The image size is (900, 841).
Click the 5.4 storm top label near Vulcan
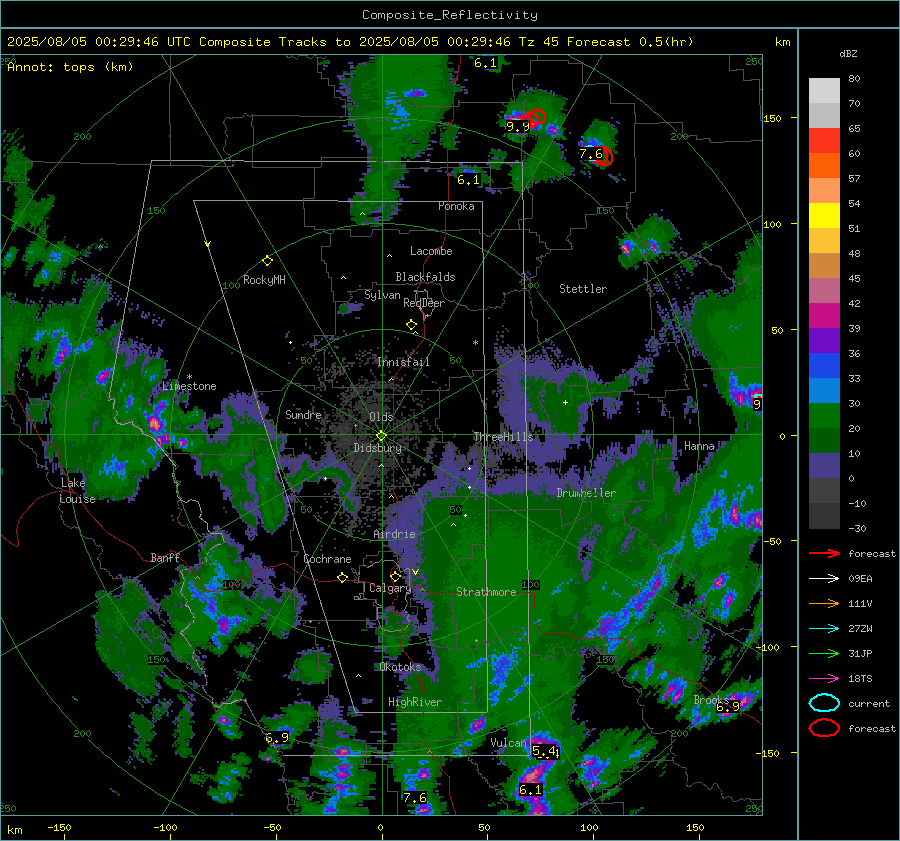(544, 751)
